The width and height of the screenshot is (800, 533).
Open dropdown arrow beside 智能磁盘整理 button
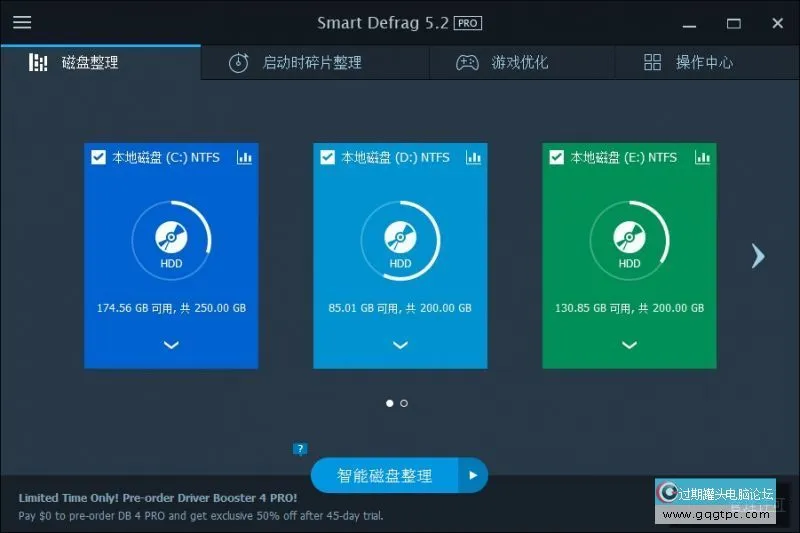pos(473,476)
